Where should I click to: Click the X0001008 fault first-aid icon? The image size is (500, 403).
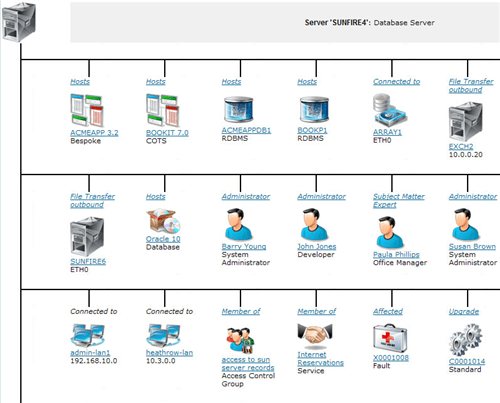[390, 338]
